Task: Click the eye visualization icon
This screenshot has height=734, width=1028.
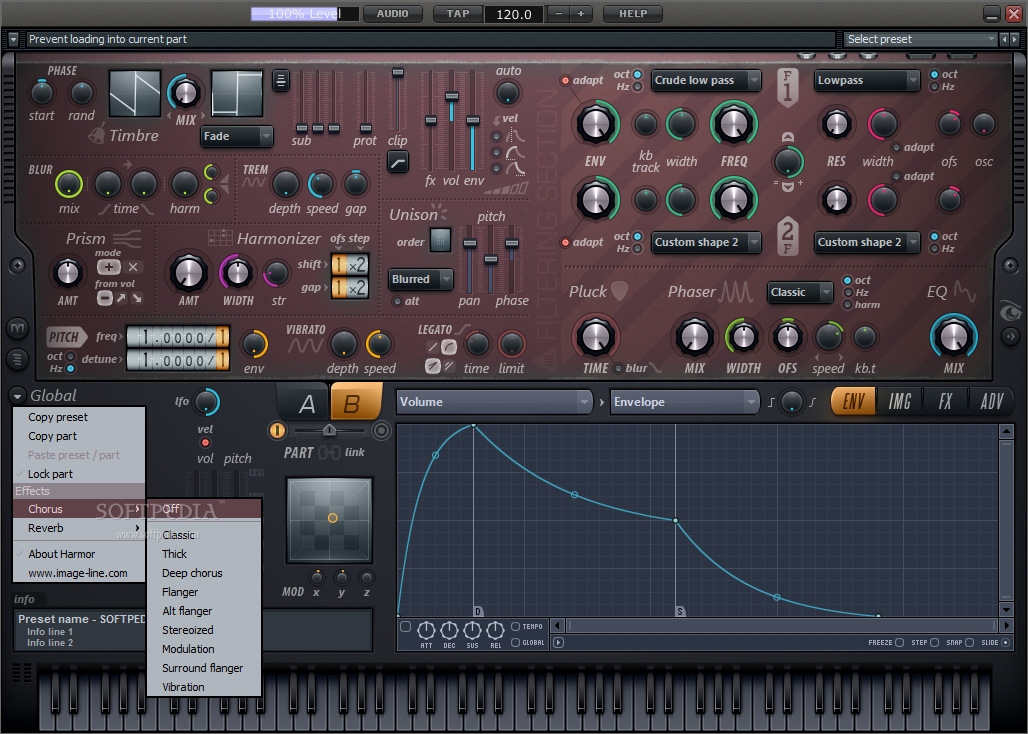Action: (x=1010, y=313)
